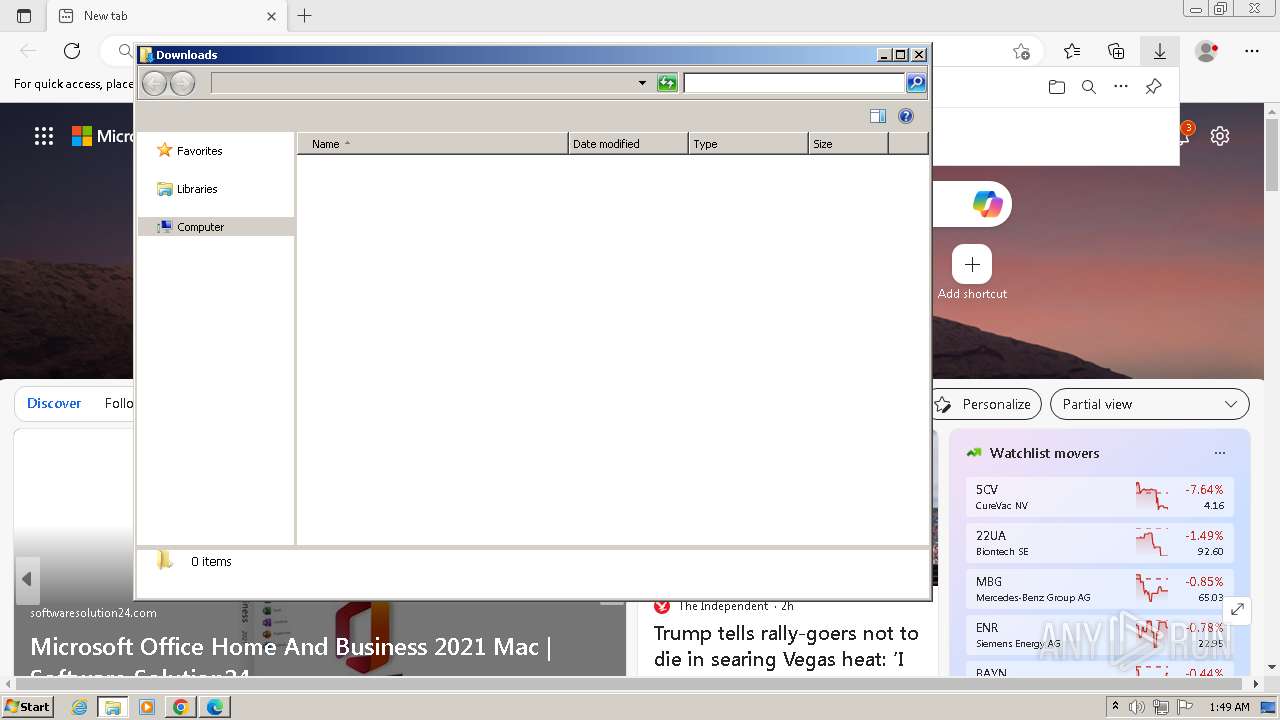This screenshot has height=720, width=1280.
Task: Open Edge Downloads toolbar button
Action: [1160, 51]
